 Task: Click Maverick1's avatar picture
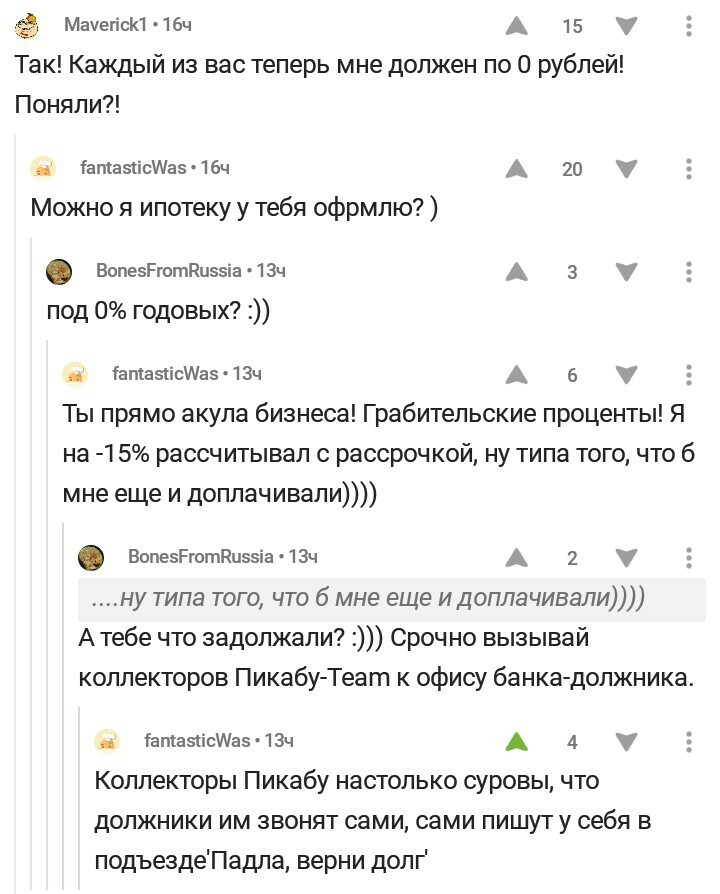point(29,24)
